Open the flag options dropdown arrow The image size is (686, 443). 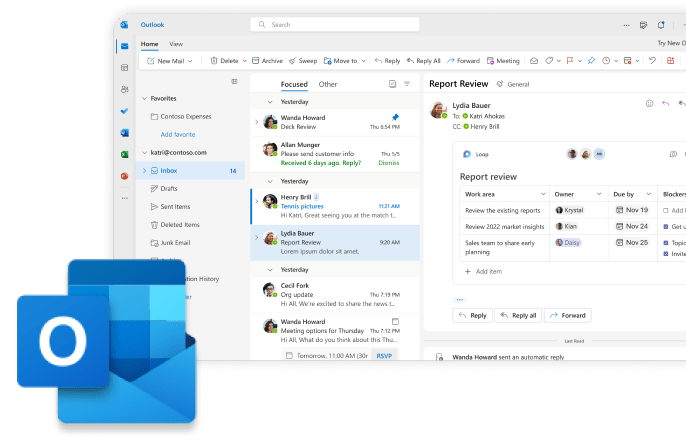580,61
